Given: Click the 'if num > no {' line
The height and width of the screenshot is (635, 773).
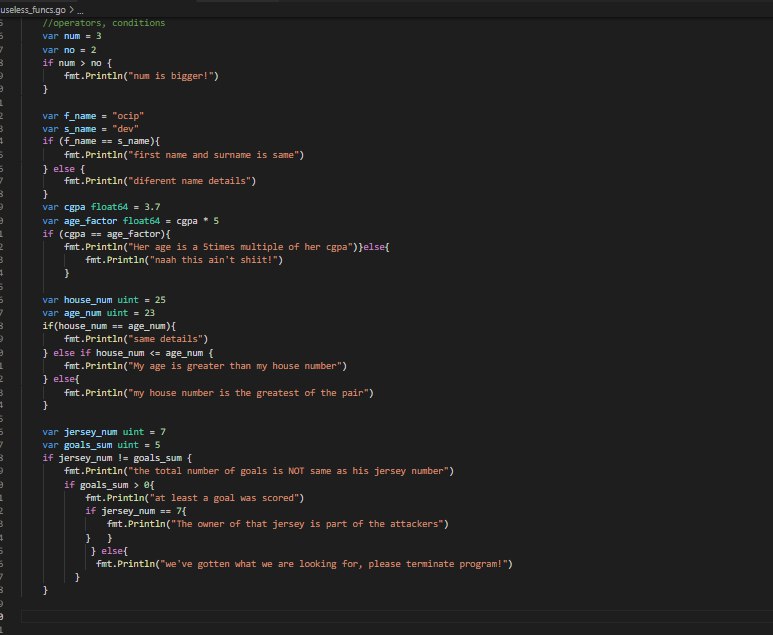Looking at the screenshot, I should tap(77, 63).
